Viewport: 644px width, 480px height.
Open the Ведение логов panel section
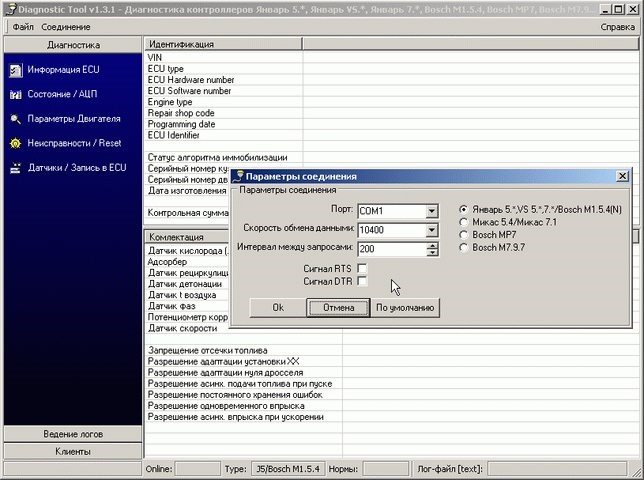pos(72,434)
